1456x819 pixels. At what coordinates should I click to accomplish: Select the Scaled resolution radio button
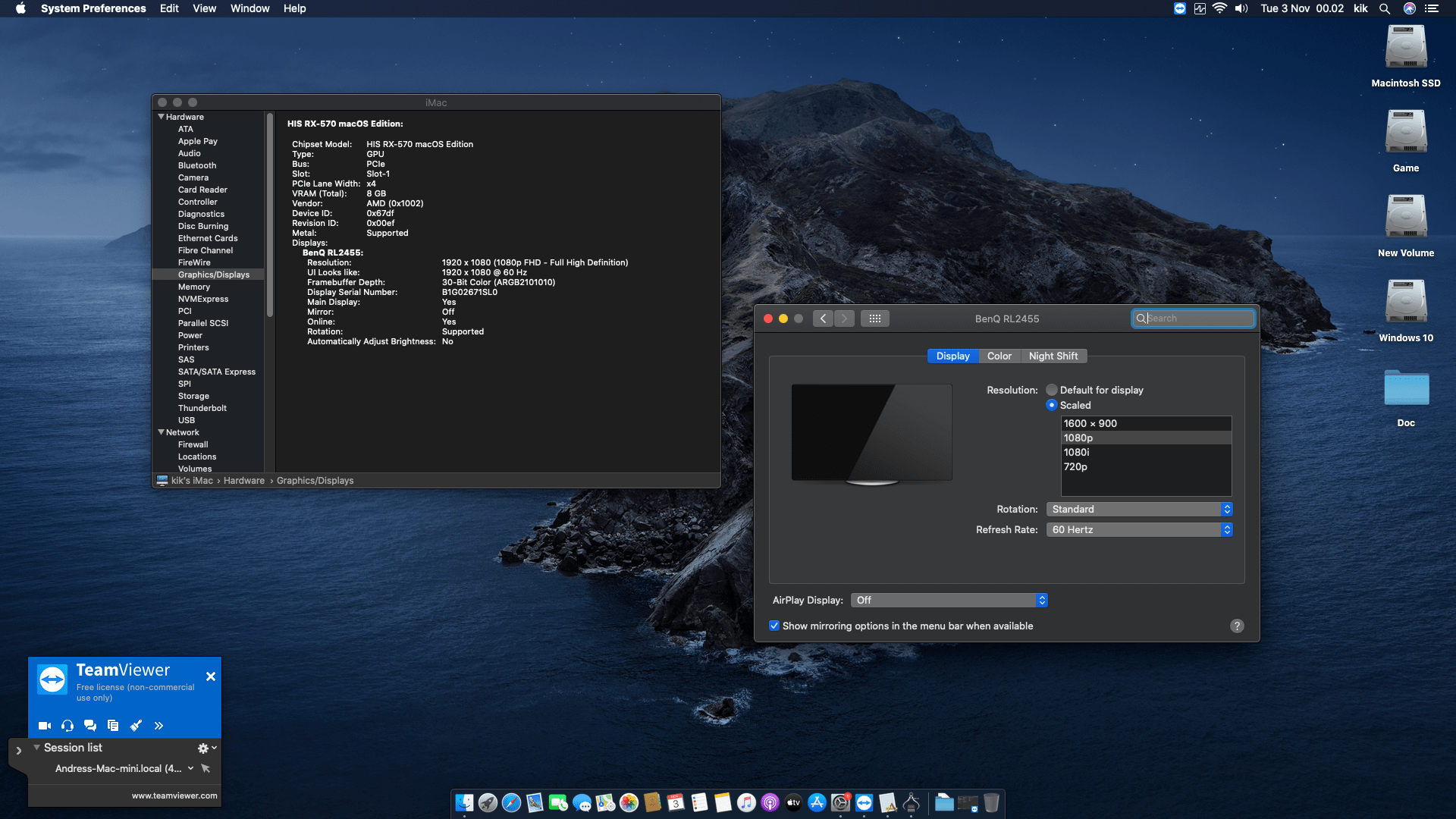pos(1051,405)
